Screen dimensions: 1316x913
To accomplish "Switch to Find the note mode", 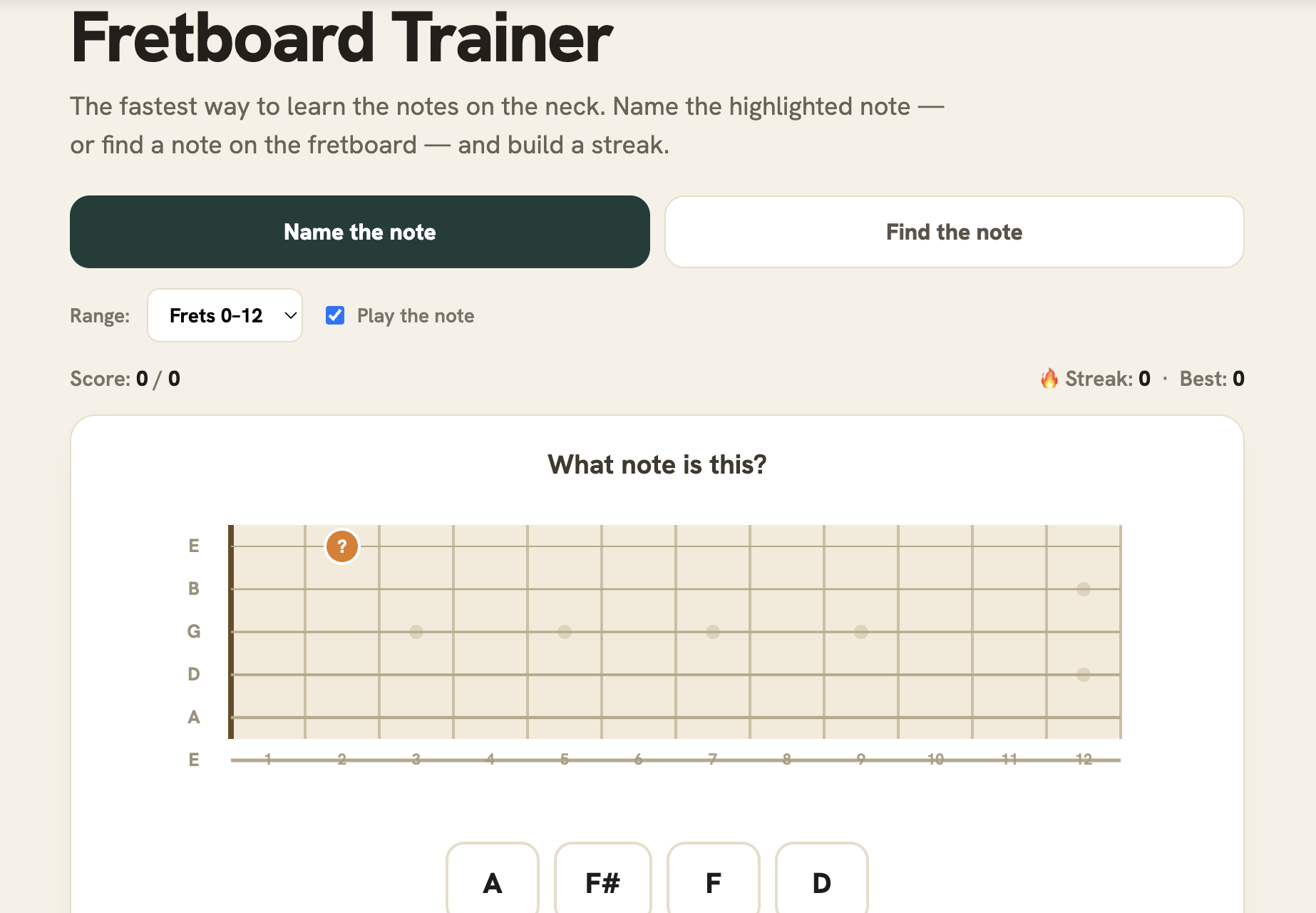I will pos(955,232).
